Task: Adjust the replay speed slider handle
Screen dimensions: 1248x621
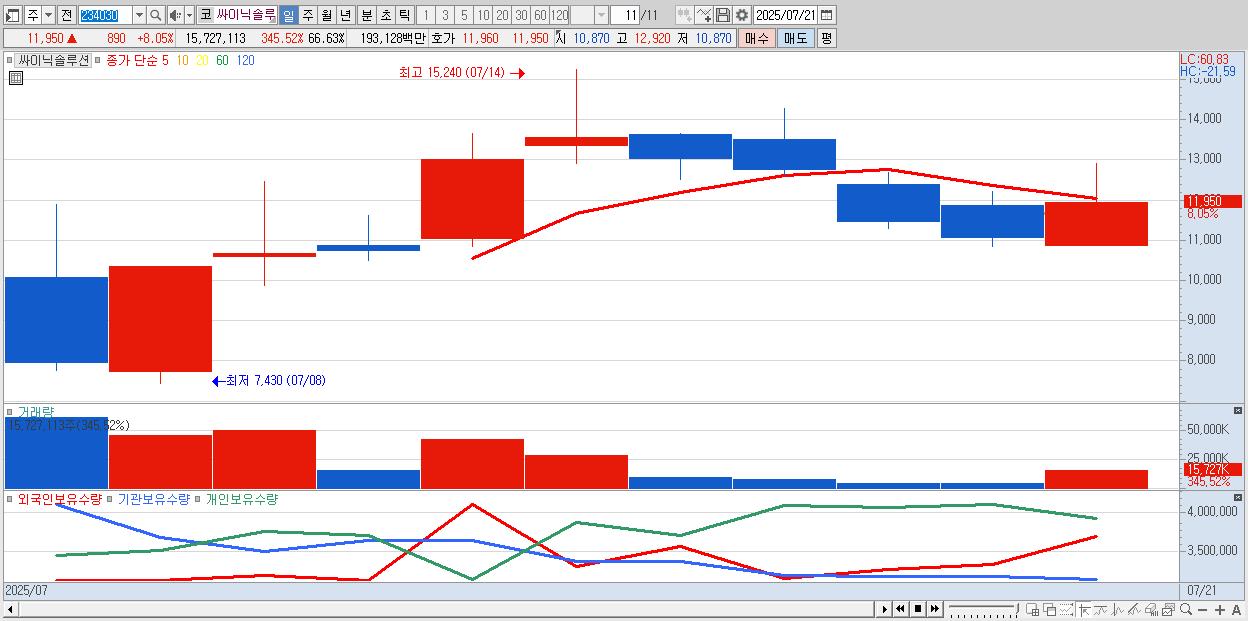Action: coord(1017,609)
